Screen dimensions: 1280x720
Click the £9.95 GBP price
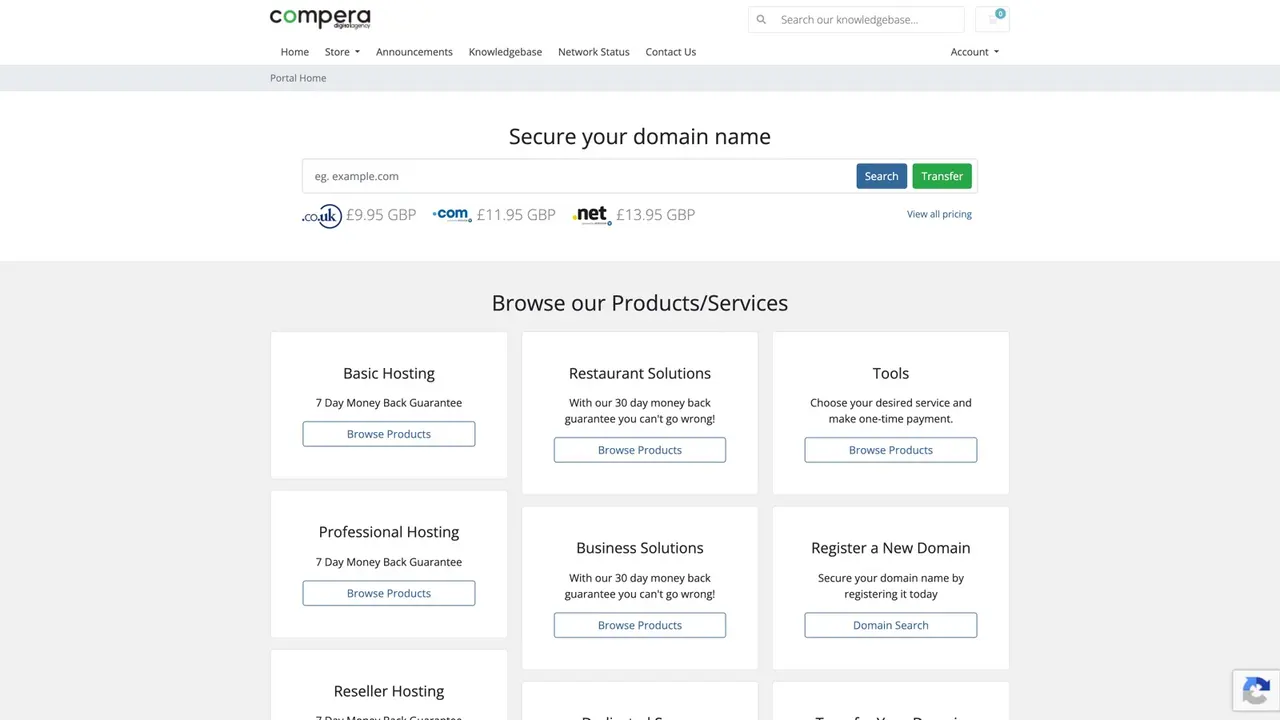tap(381, 215)
